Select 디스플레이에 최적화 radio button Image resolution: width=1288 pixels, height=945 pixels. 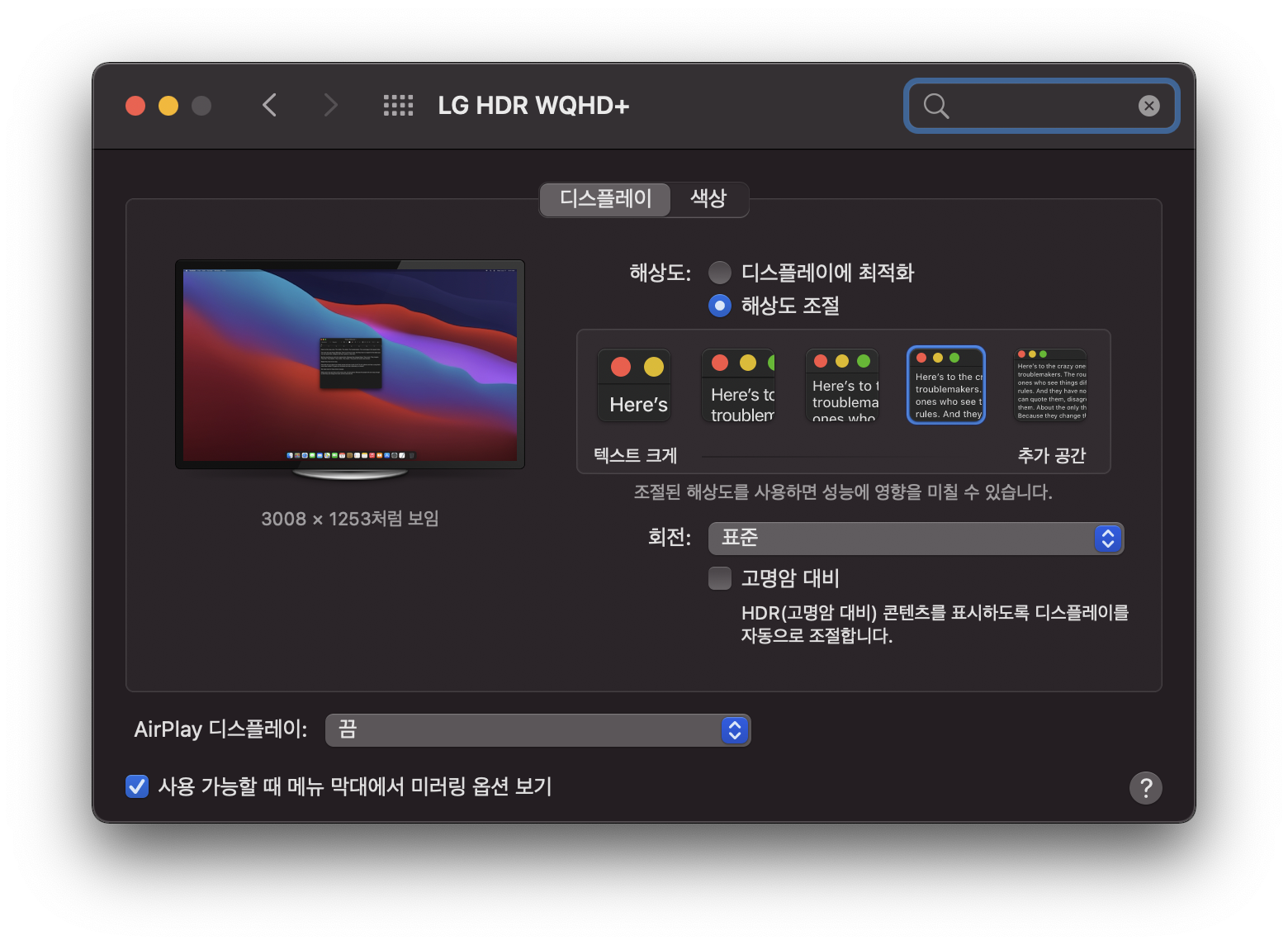(720, 273)
